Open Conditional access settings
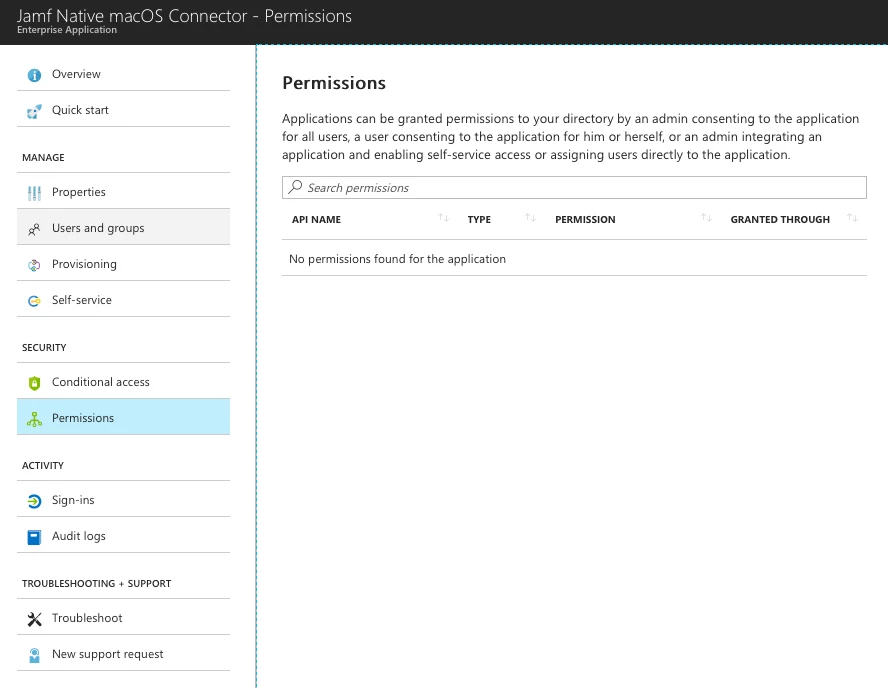Image resolution: width=888 pixels, height=688 pixels. 123,382
